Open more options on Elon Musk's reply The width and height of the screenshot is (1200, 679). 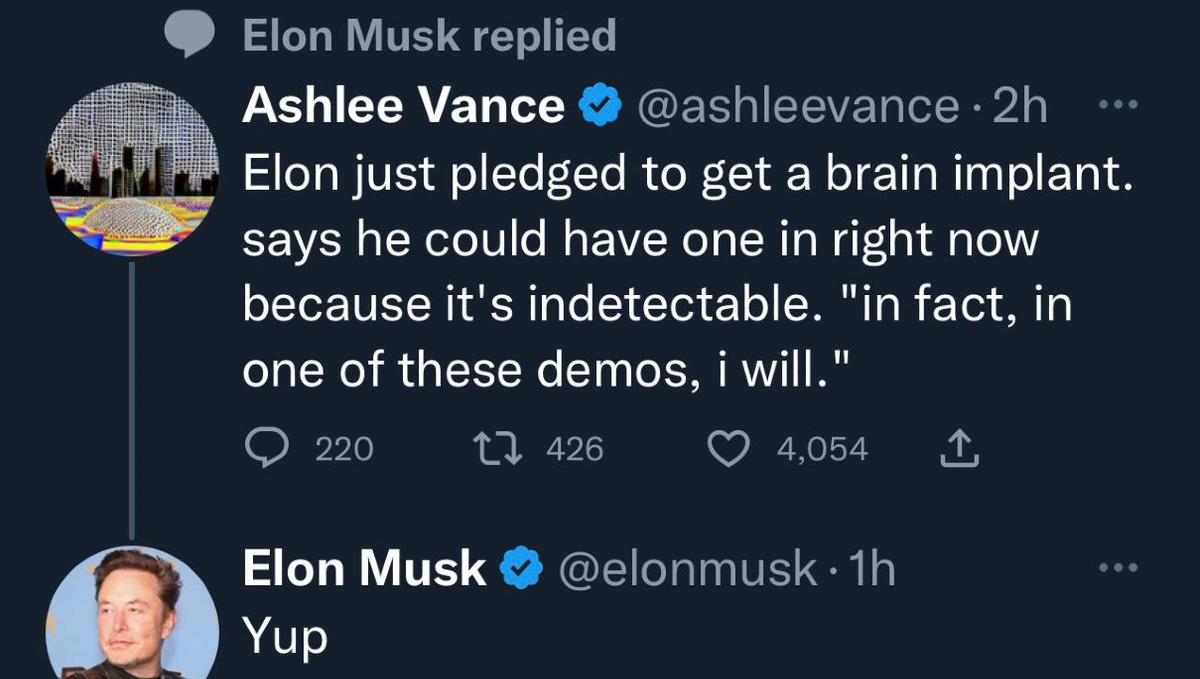point(1118,568)
